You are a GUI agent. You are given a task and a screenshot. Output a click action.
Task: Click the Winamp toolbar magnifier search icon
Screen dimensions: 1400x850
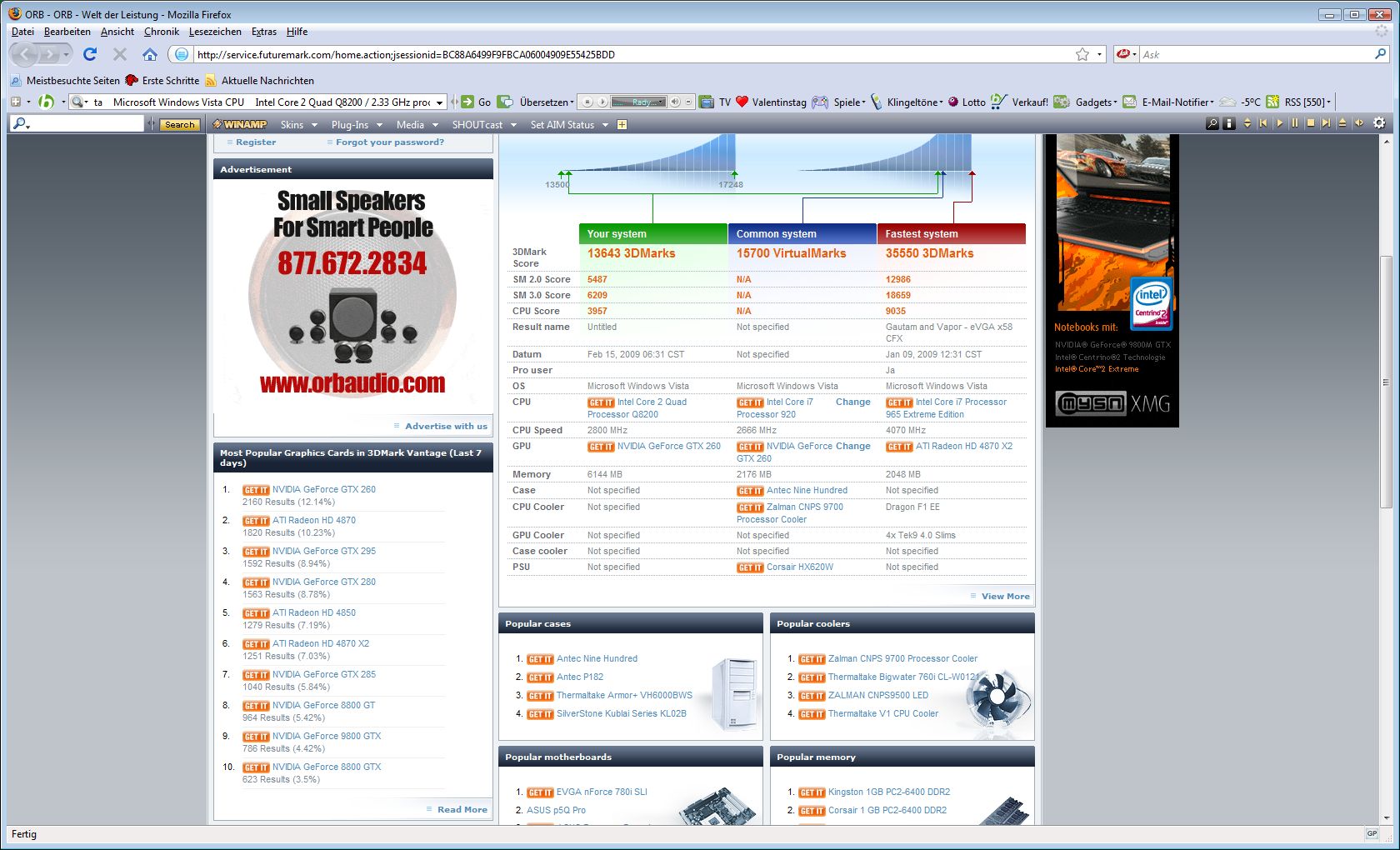point(1212,123)
